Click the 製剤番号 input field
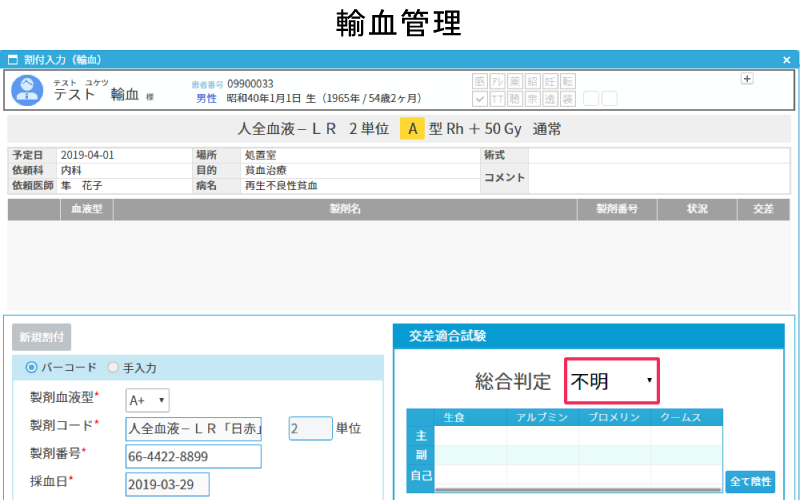 coord(193,456)
